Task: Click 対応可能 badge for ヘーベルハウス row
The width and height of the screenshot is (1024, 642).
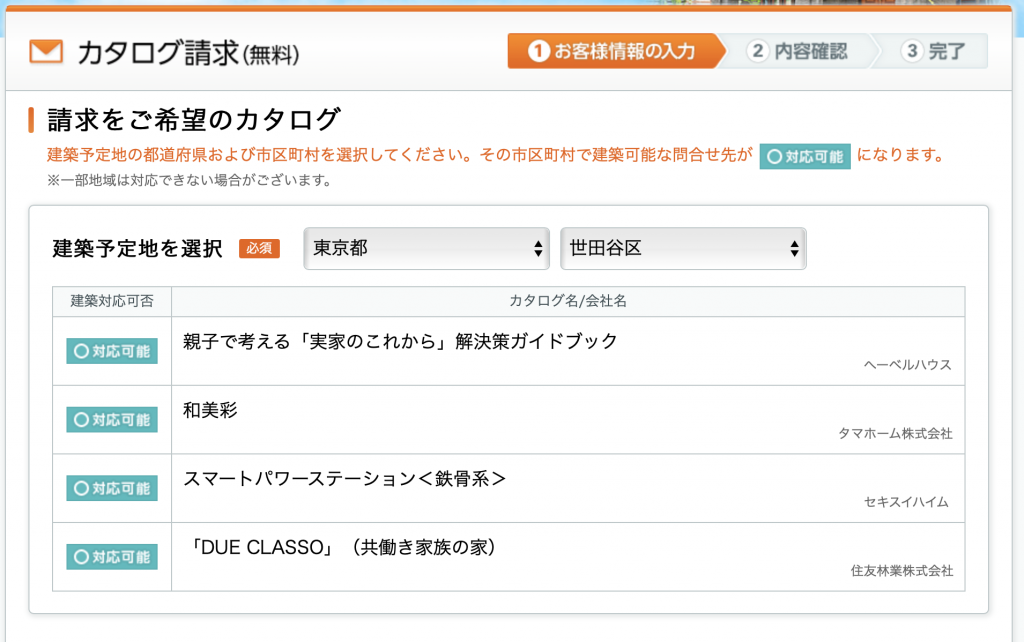Action: [x=112, y=351]
